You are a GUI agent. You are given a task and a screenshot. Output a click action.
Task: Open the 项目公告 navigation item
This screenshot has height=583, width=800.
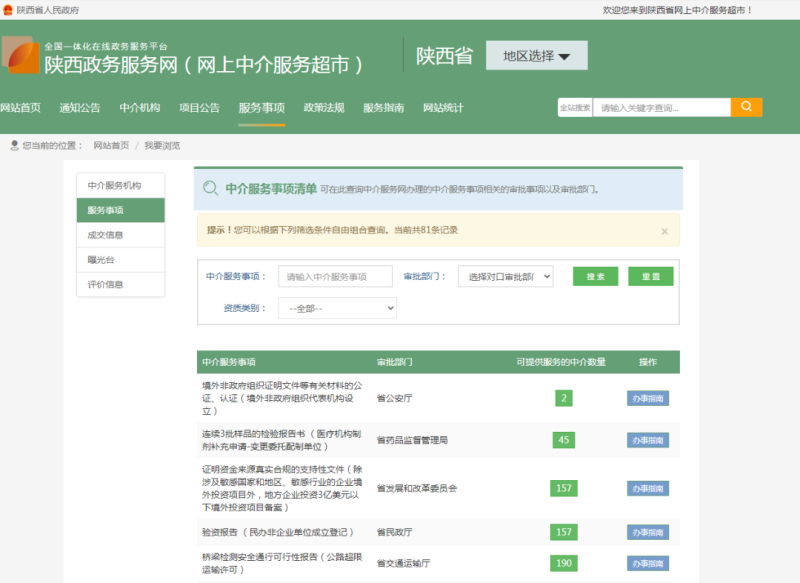pyautogui.click(x=199, y=108)
